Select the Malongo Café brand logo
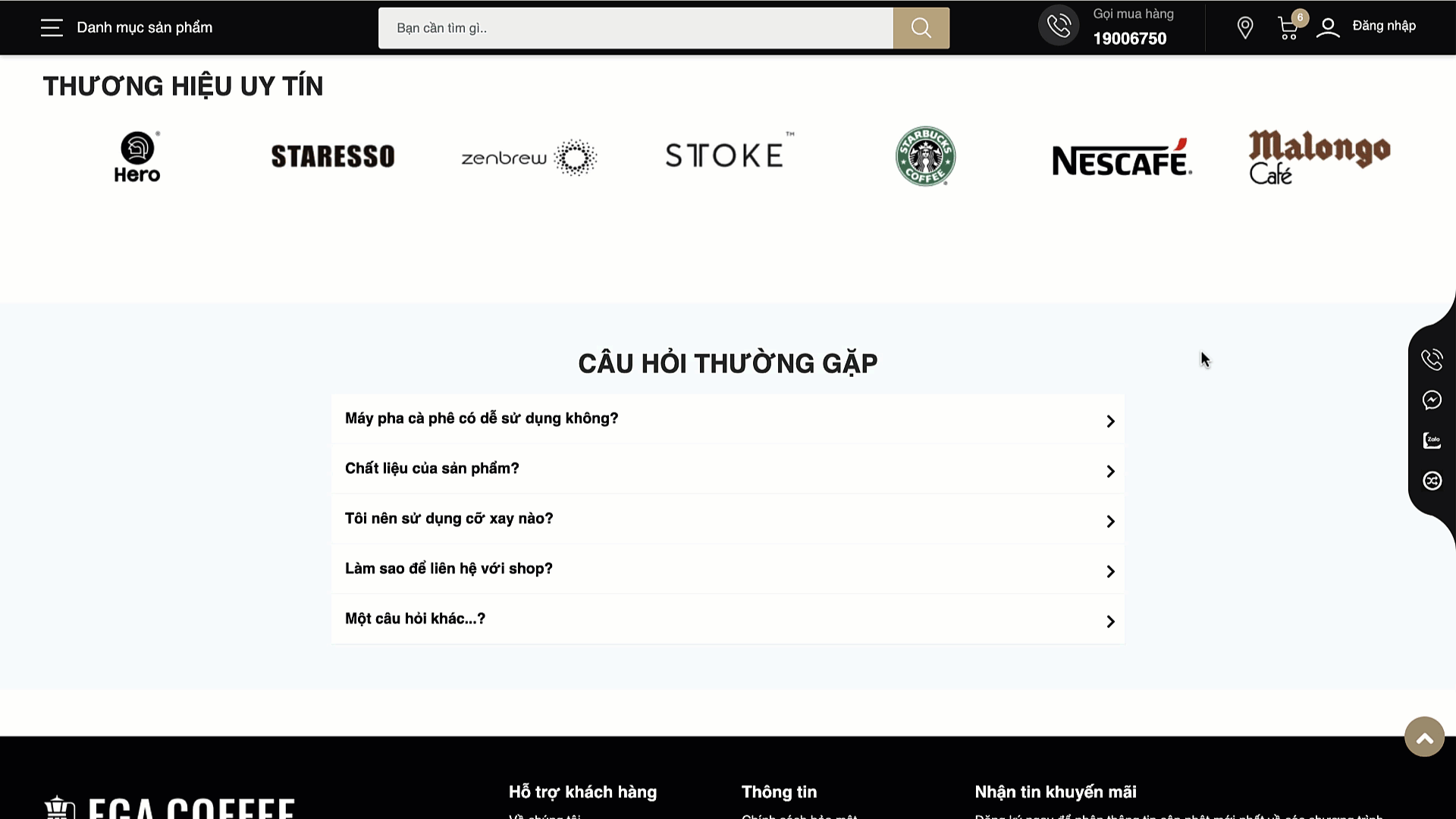 (1319, 157)
